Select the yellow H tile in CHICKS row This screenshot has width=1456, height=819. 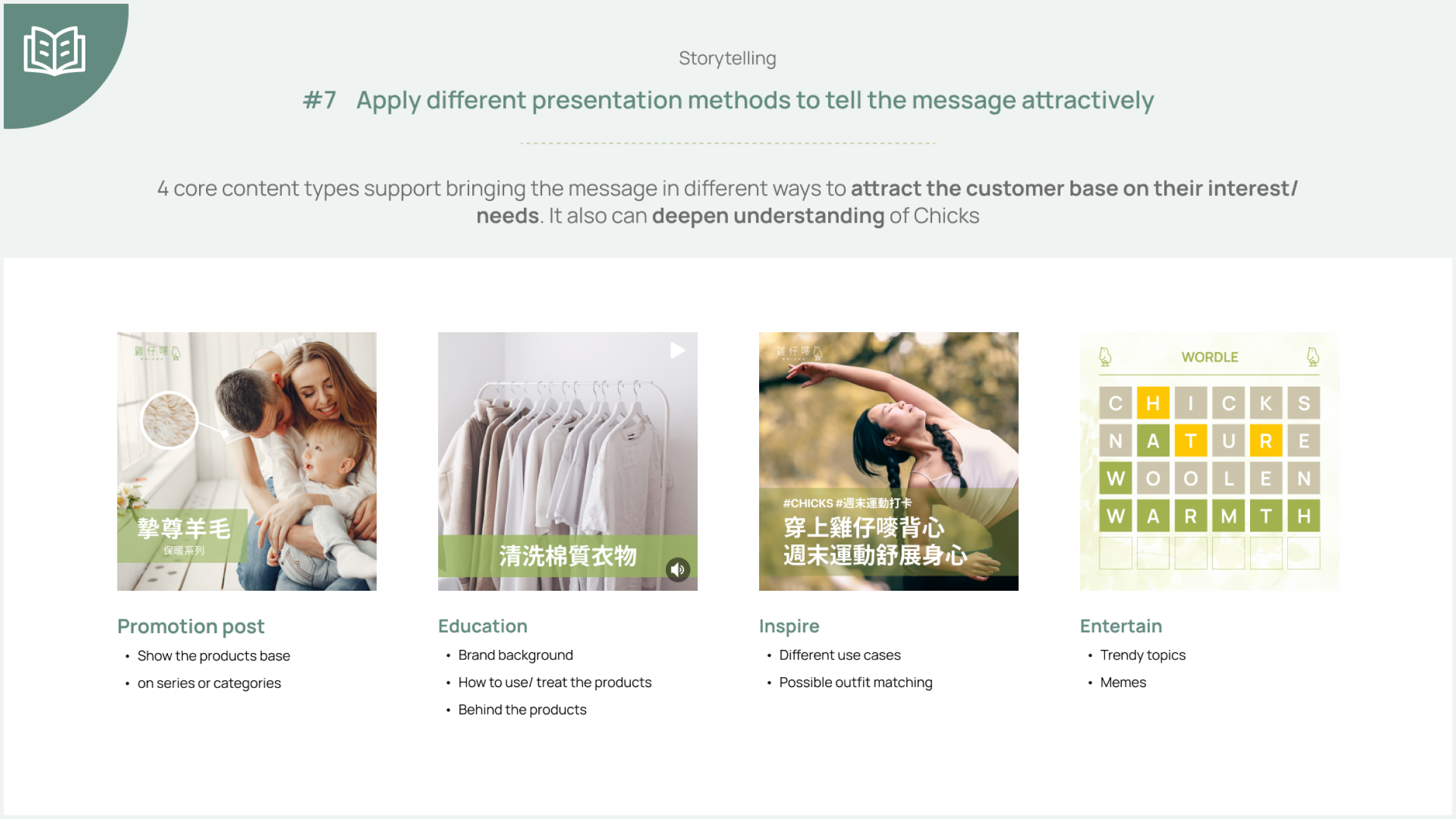[1153, 403]
